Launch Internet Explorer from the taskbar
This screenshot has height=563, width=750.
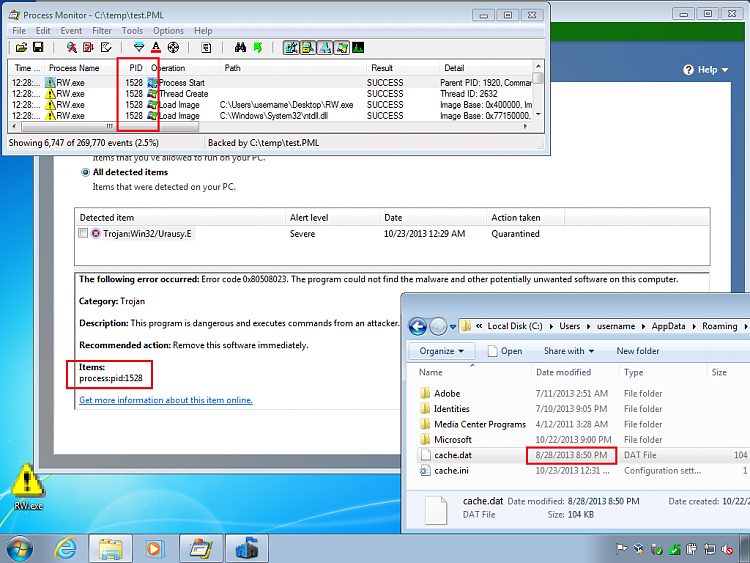click(x=65, y=548)
